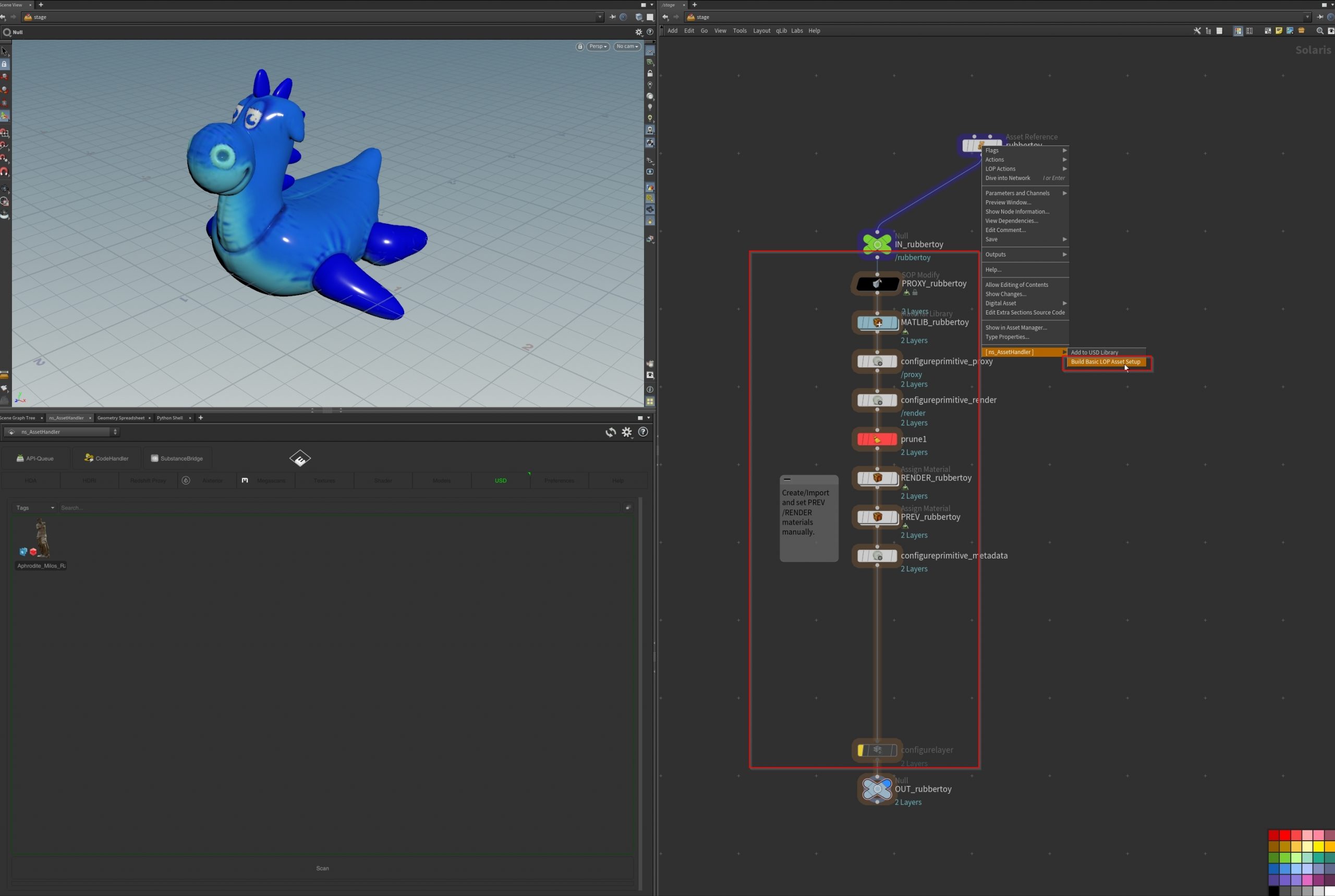Click the help question mark in ns_AssetHandler panel
The height and width of the screenshot is (896, 1335).
[643, 432]
